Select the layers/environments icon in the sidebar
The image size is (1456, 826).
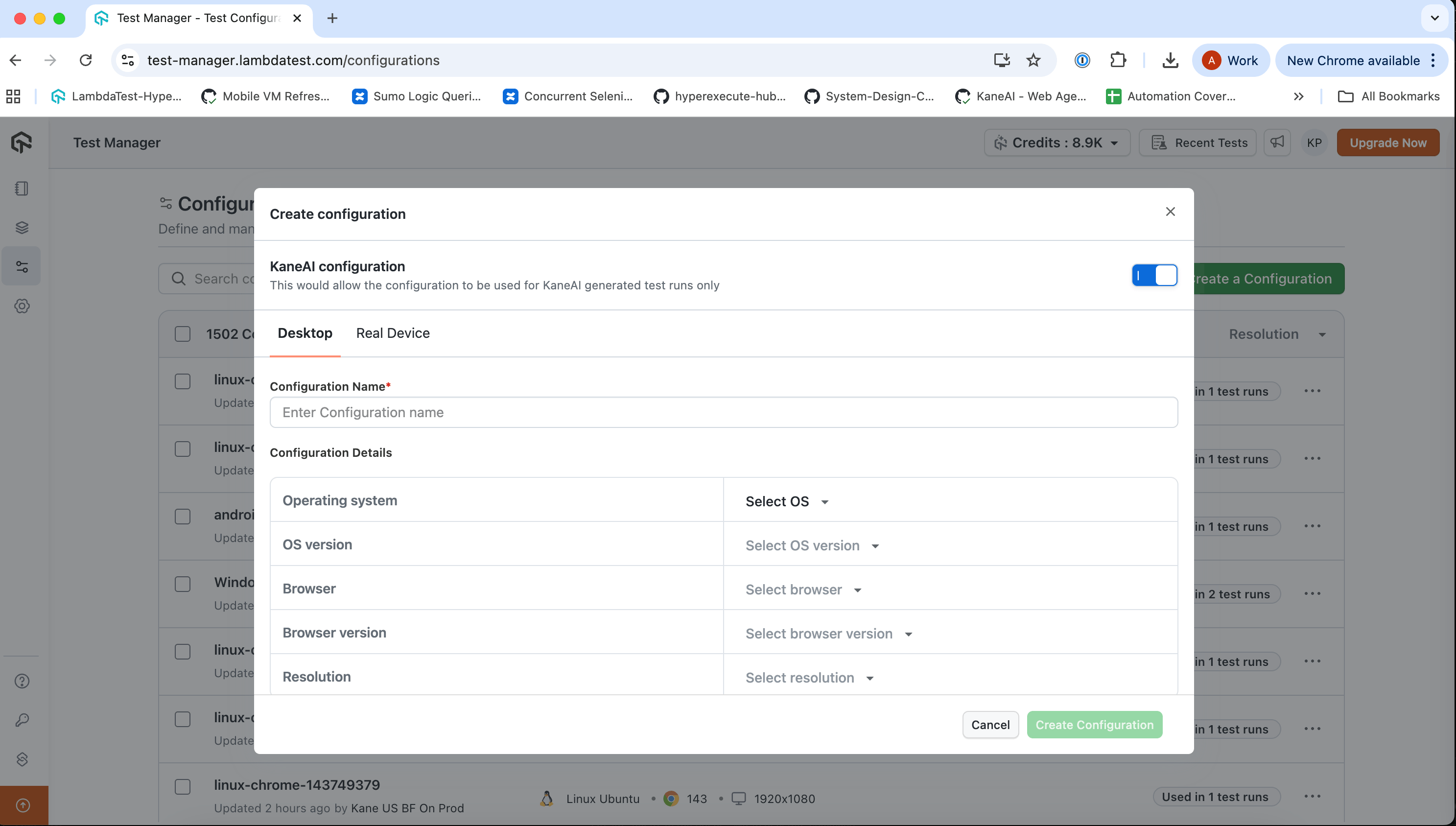(22, 227)
